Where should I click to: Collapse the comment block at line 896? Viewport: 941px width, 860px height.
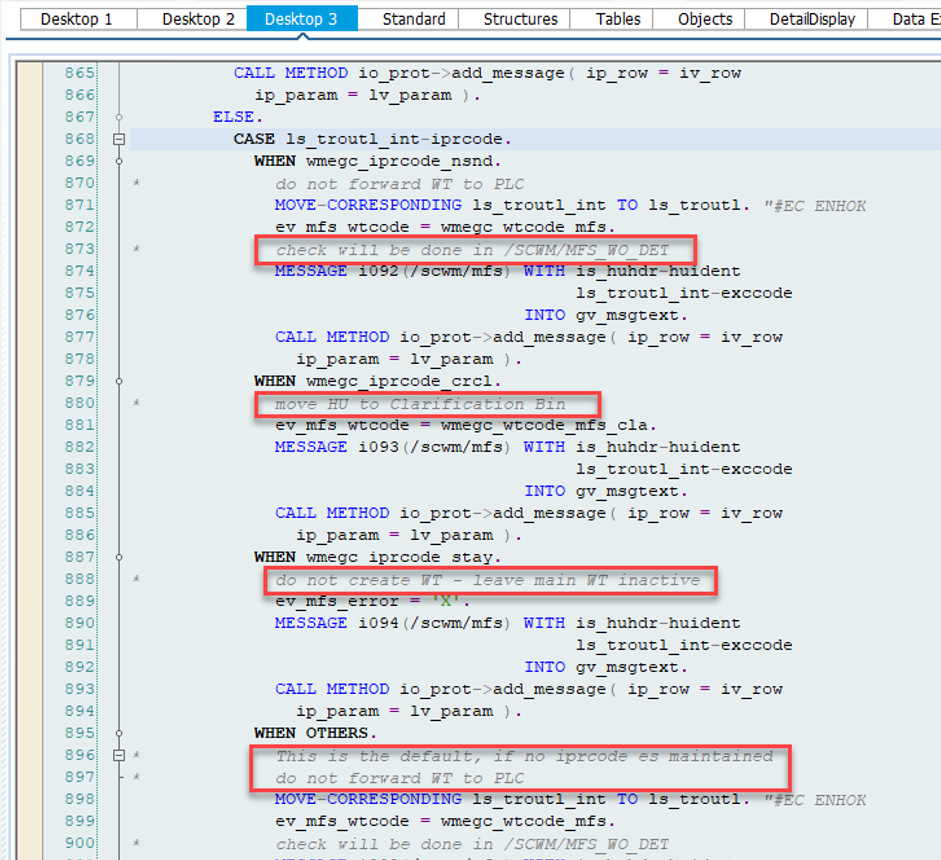(119, 755)
